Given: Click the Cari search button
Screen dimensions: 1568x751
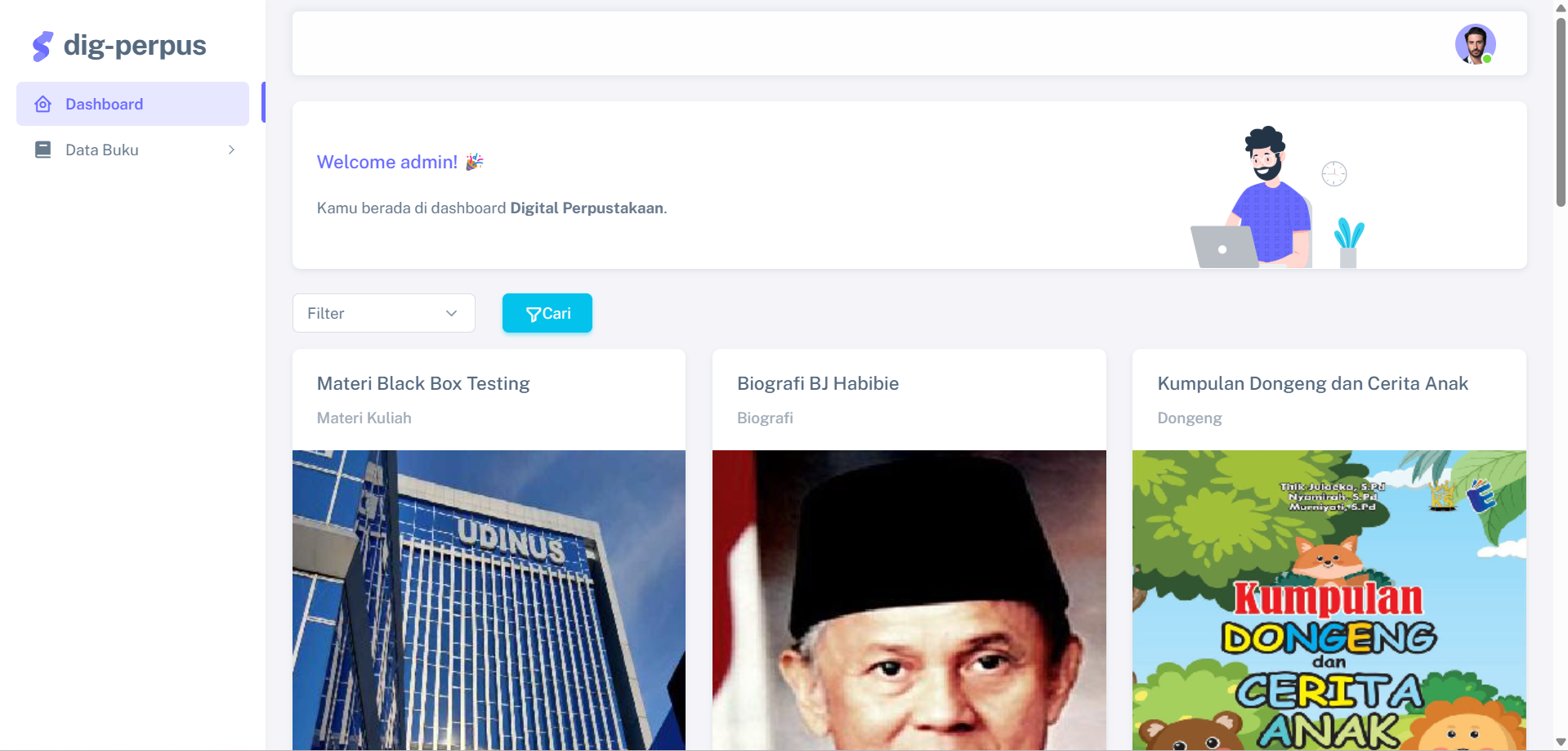Looking at the screenshot, I should 547,313.
